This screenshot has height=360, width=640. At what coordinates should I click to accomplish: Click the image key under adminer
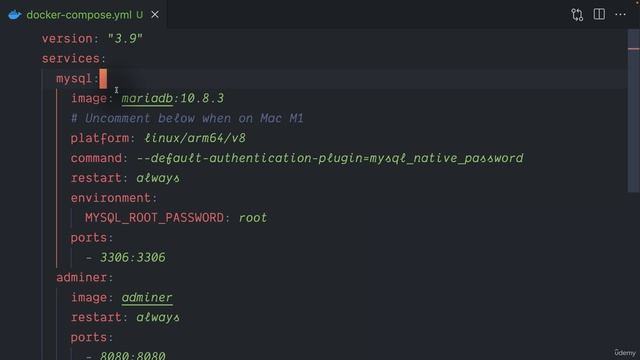pyautogui.click(x=89, y=298)
